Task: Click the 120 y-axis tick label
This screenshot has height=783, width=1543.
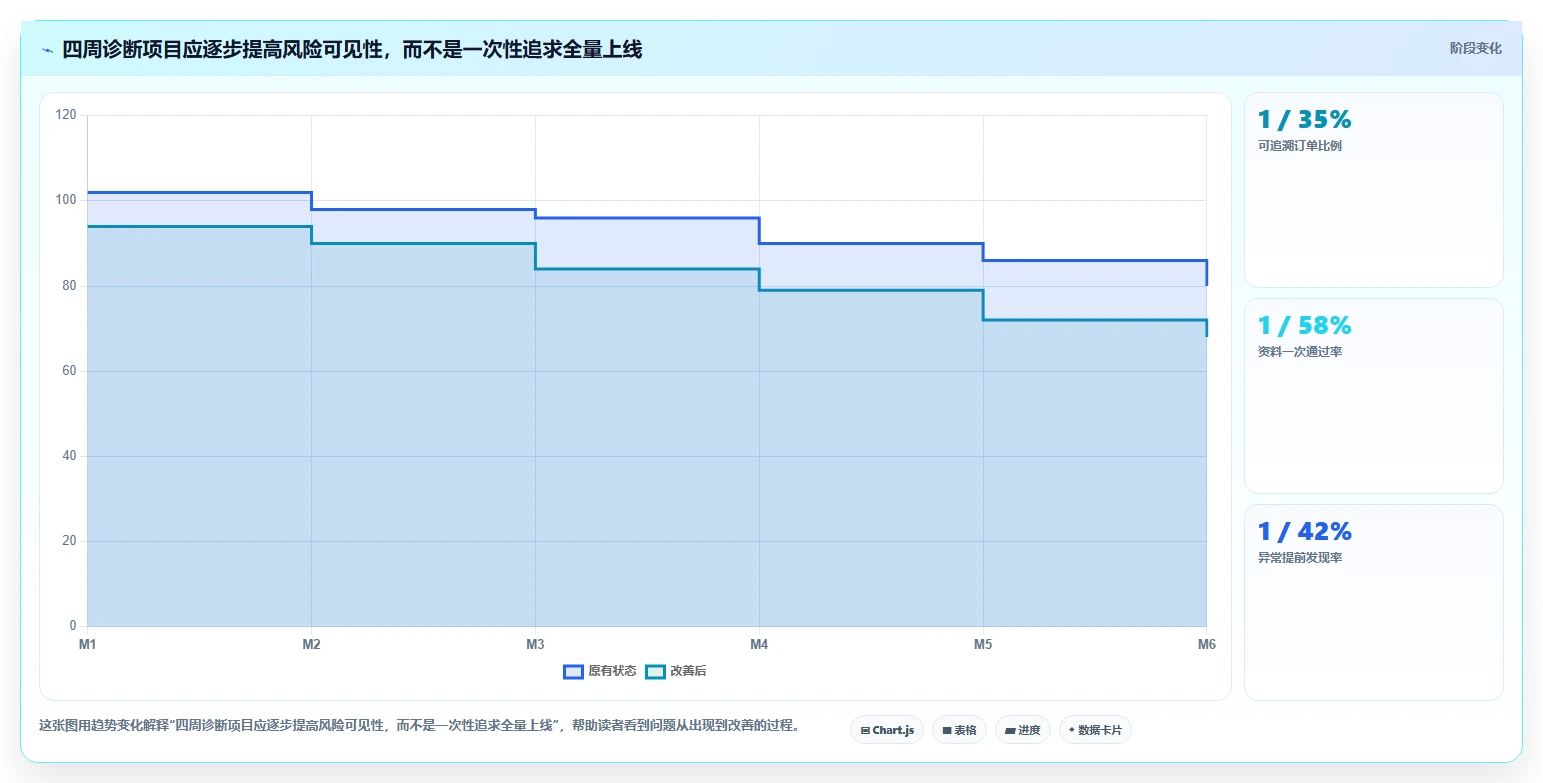Action: coord(66,115)
